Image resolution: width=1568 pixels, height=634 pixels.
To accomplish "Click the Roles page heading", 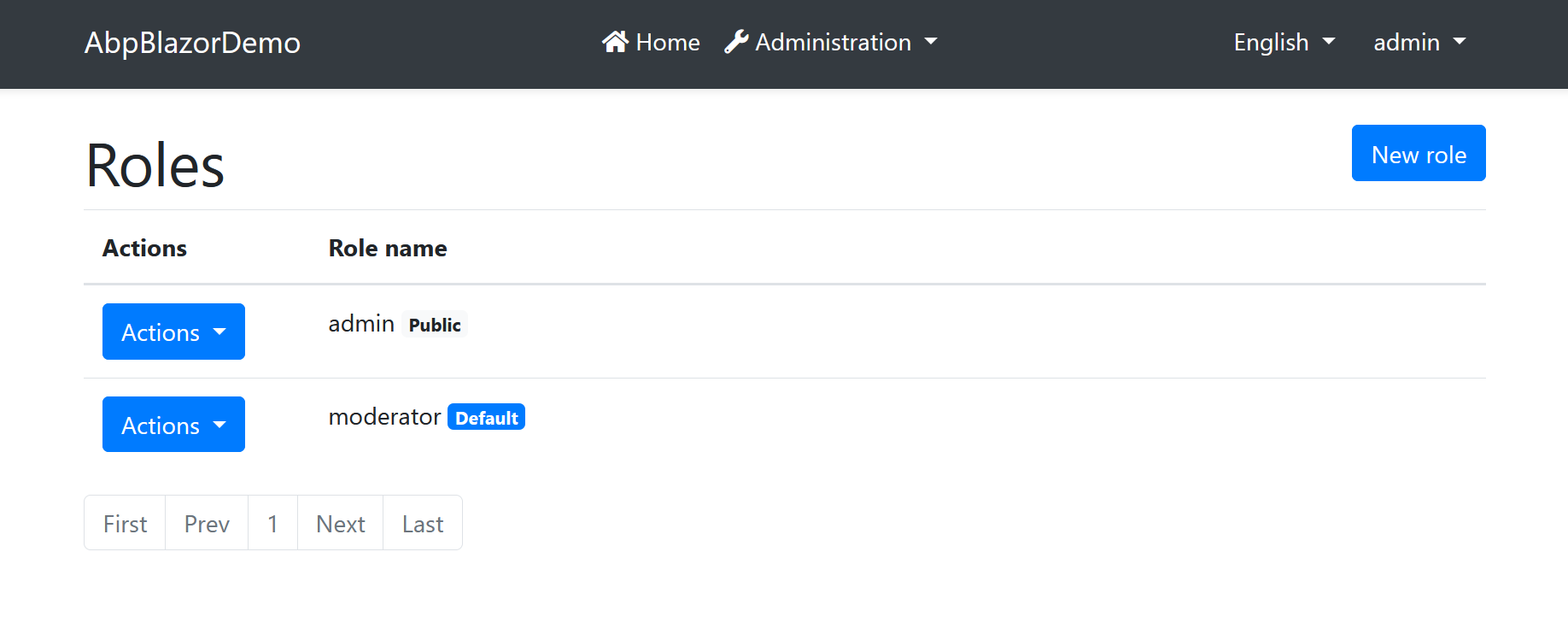I will (155, 164).
